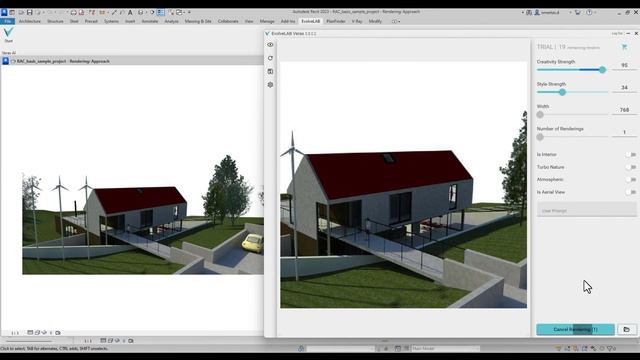Click the Width value field 768
The height and width of the screenshot is (360, 640).
coord(624,110)
